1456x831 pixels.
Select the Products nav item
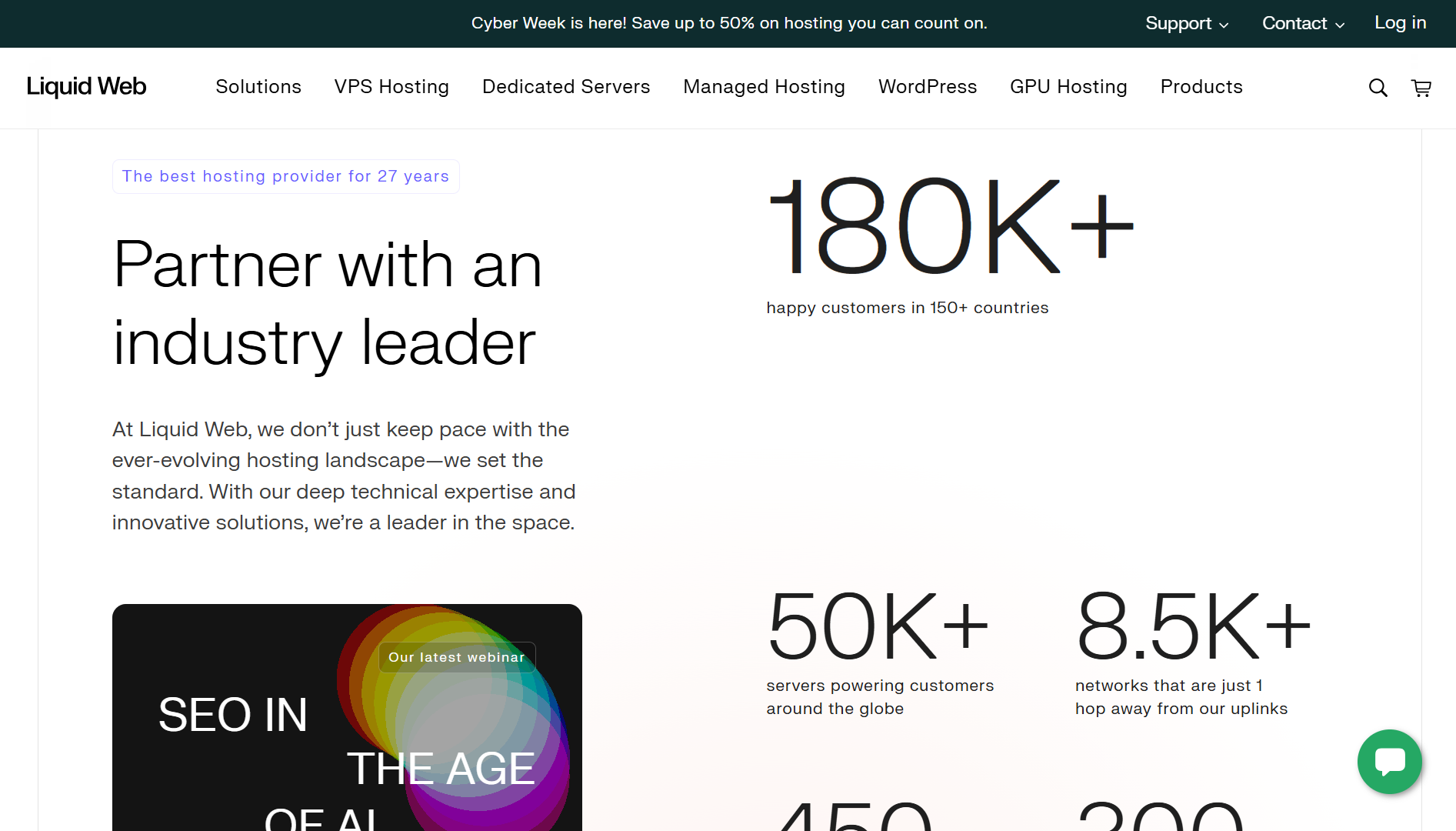[1201, 87]
